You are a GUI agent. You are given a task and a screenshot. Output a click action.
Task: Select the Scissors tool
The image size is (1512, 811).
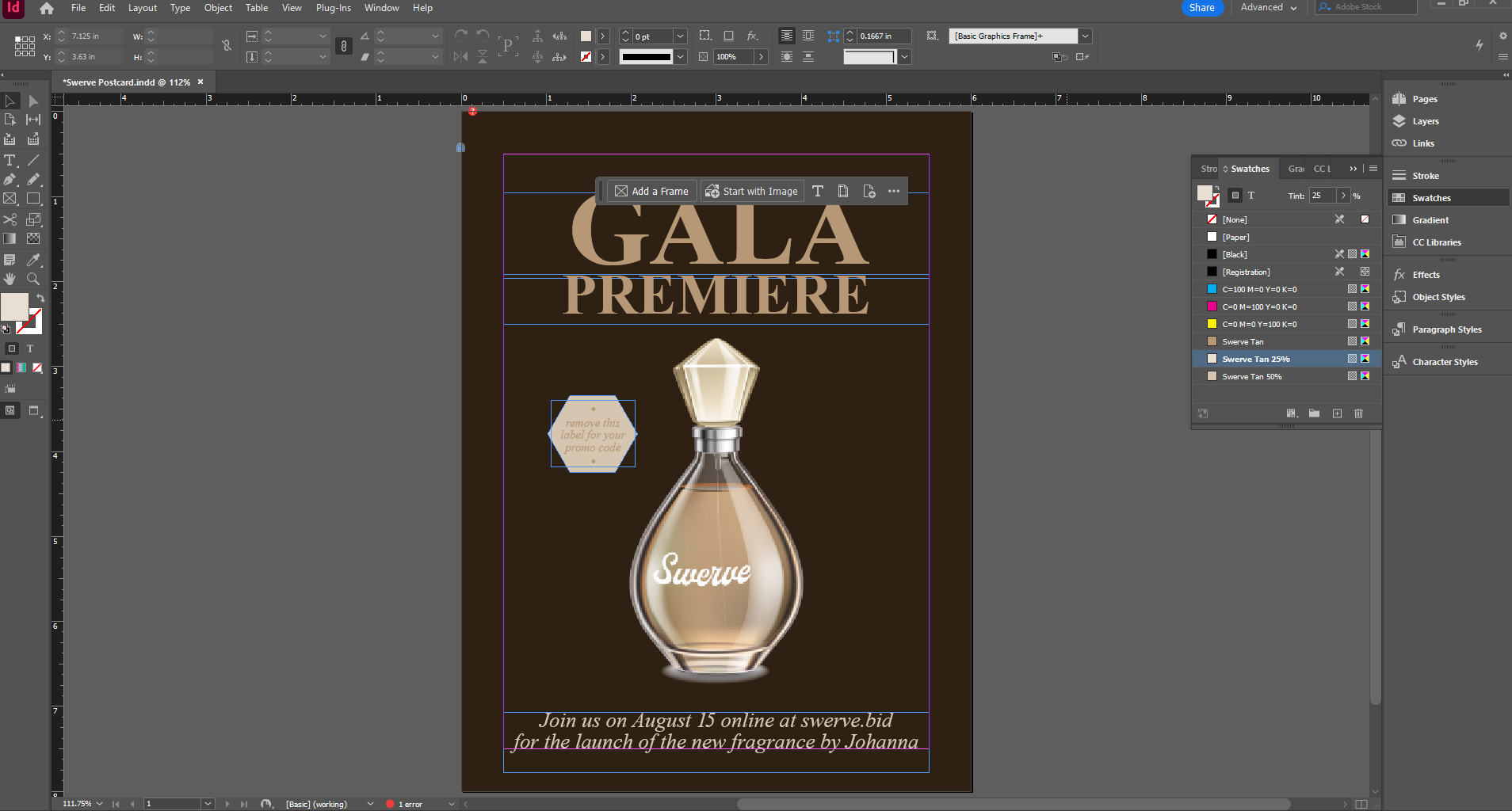[10, 219]
